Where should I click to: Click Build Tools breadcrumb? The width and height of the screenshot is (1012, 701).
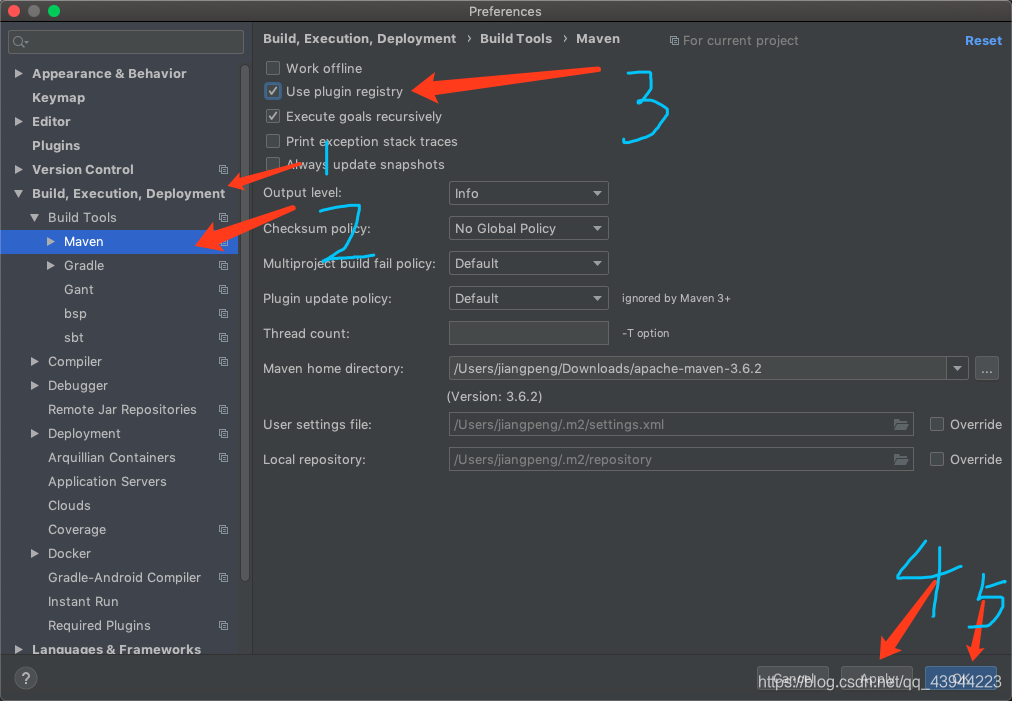[x=516, y=39]
